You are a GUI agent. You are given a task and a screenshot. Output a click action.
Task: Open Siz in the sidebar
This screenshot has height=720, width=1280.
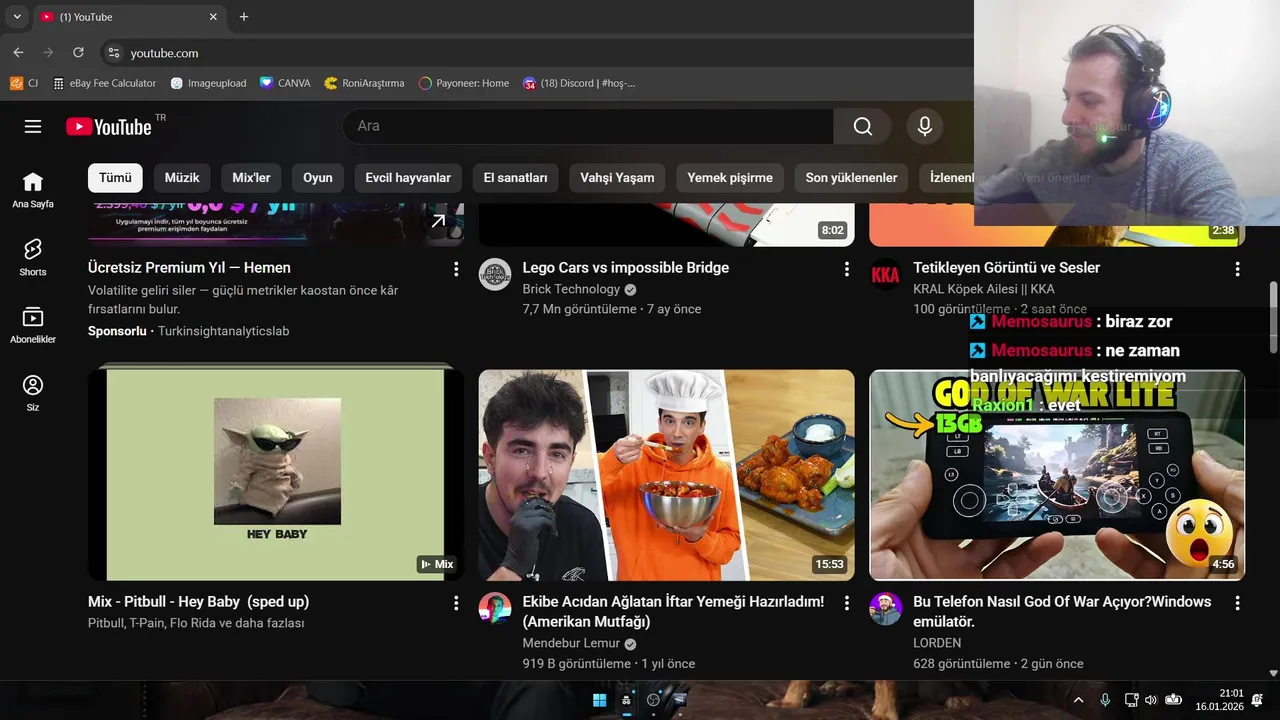(33, 393)
